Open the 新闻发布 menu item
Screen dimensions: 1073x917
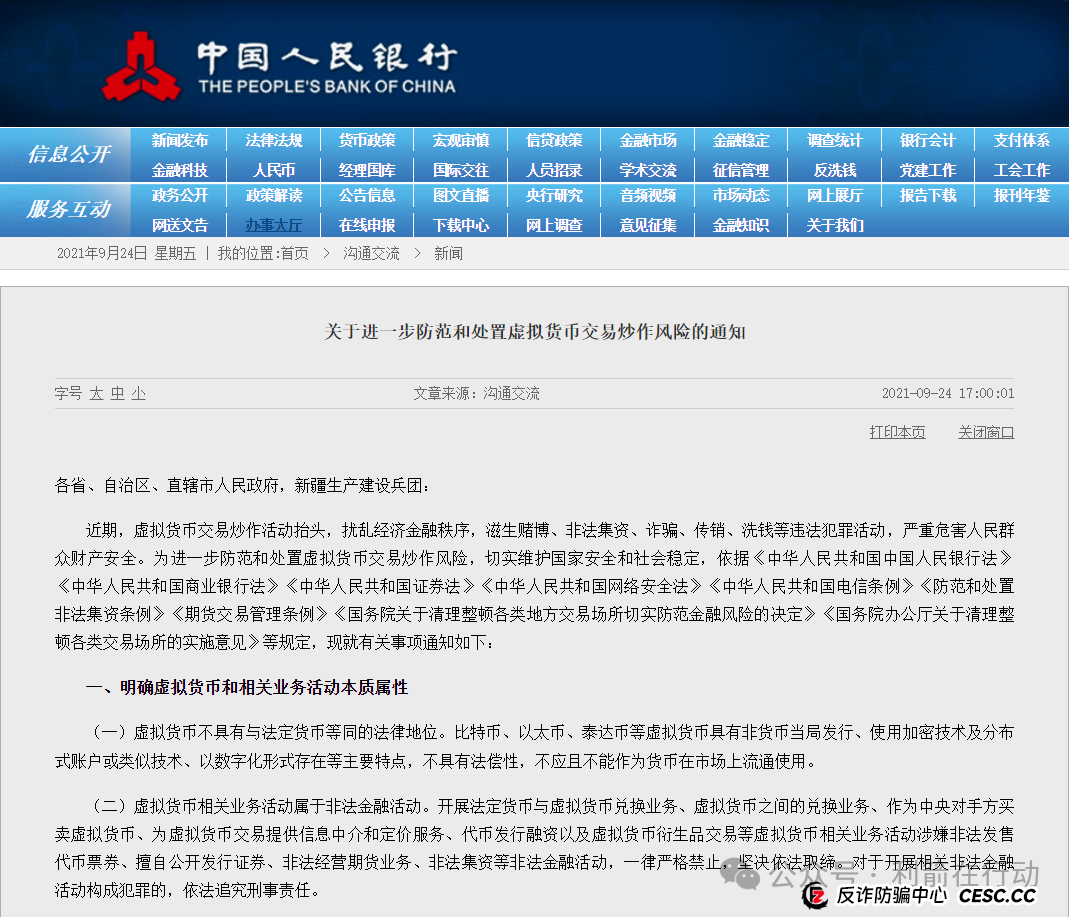point(181,141)
